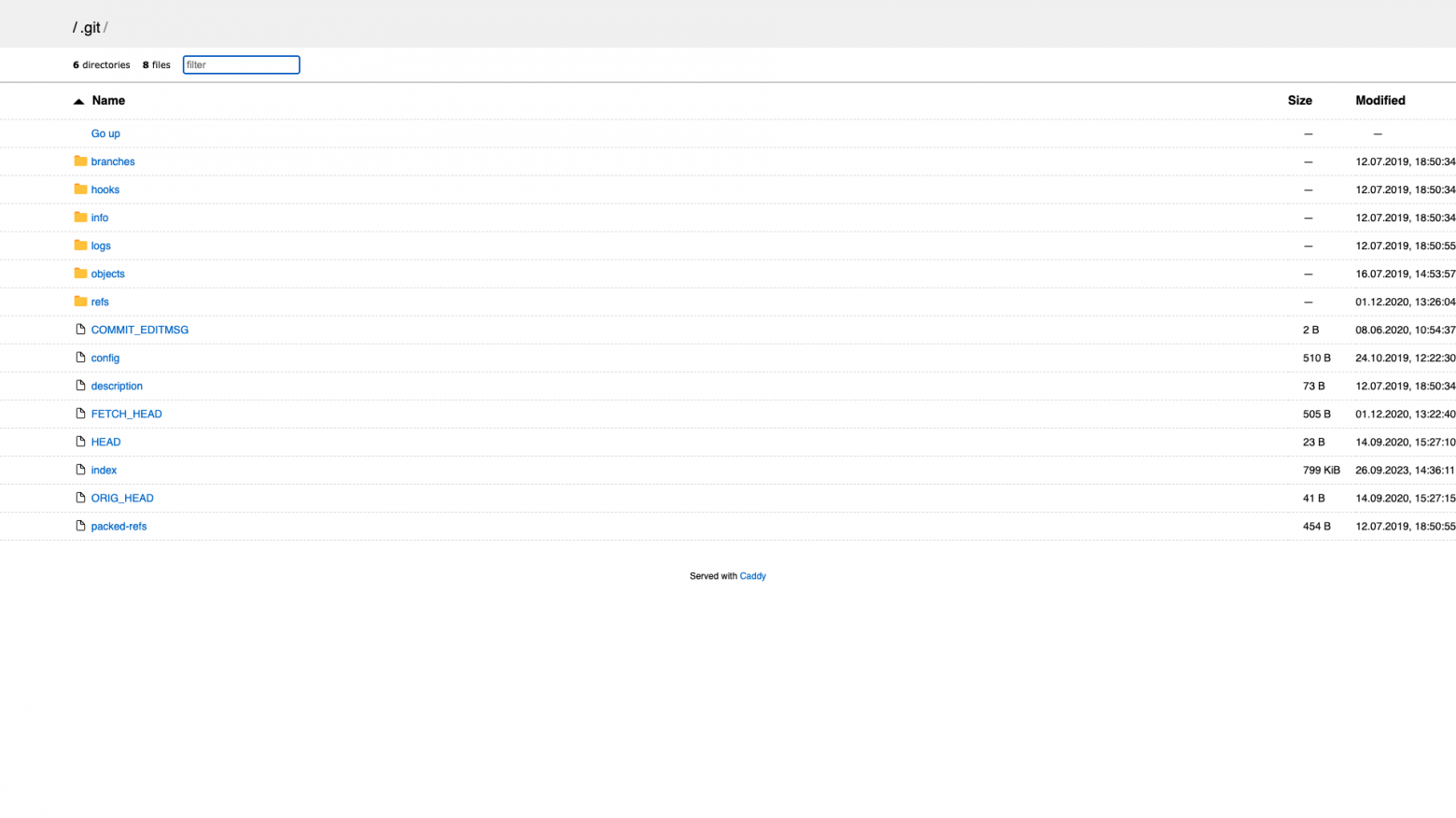Click the file icon beside COMMIT_EDITMSG

tap(80, 330)
